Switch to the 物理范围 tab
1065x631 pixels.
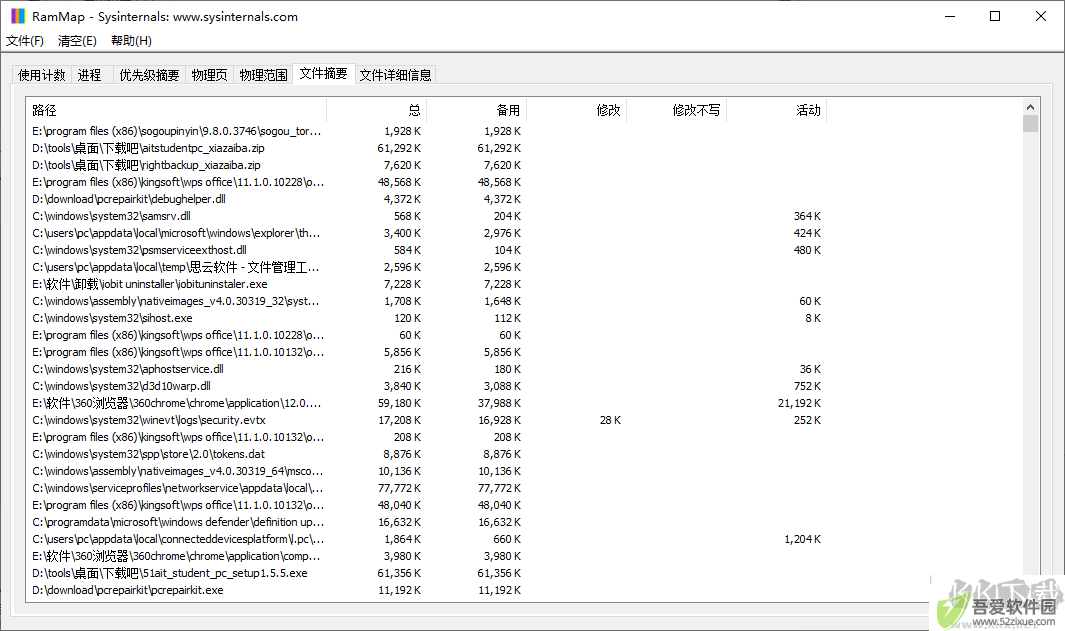(264, 75)
